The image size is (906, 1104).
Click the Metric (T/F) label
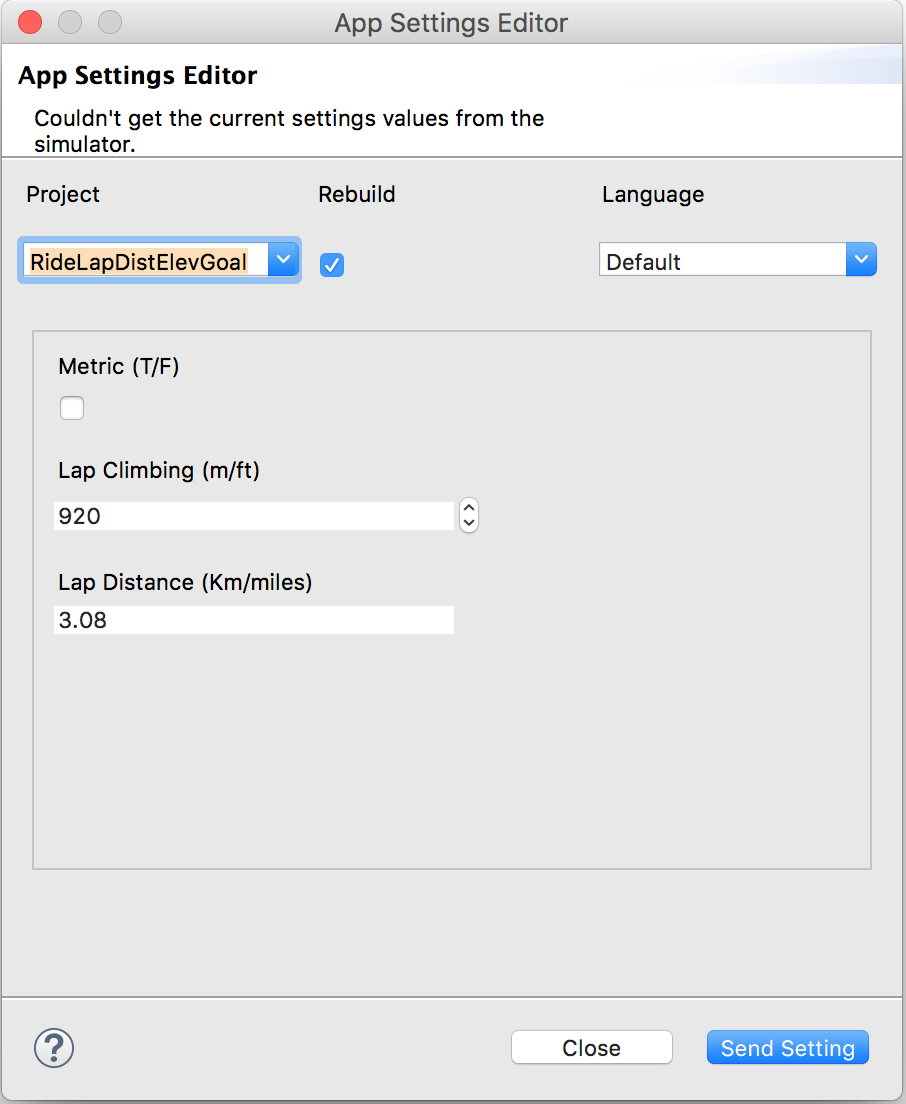coord(119,367)
